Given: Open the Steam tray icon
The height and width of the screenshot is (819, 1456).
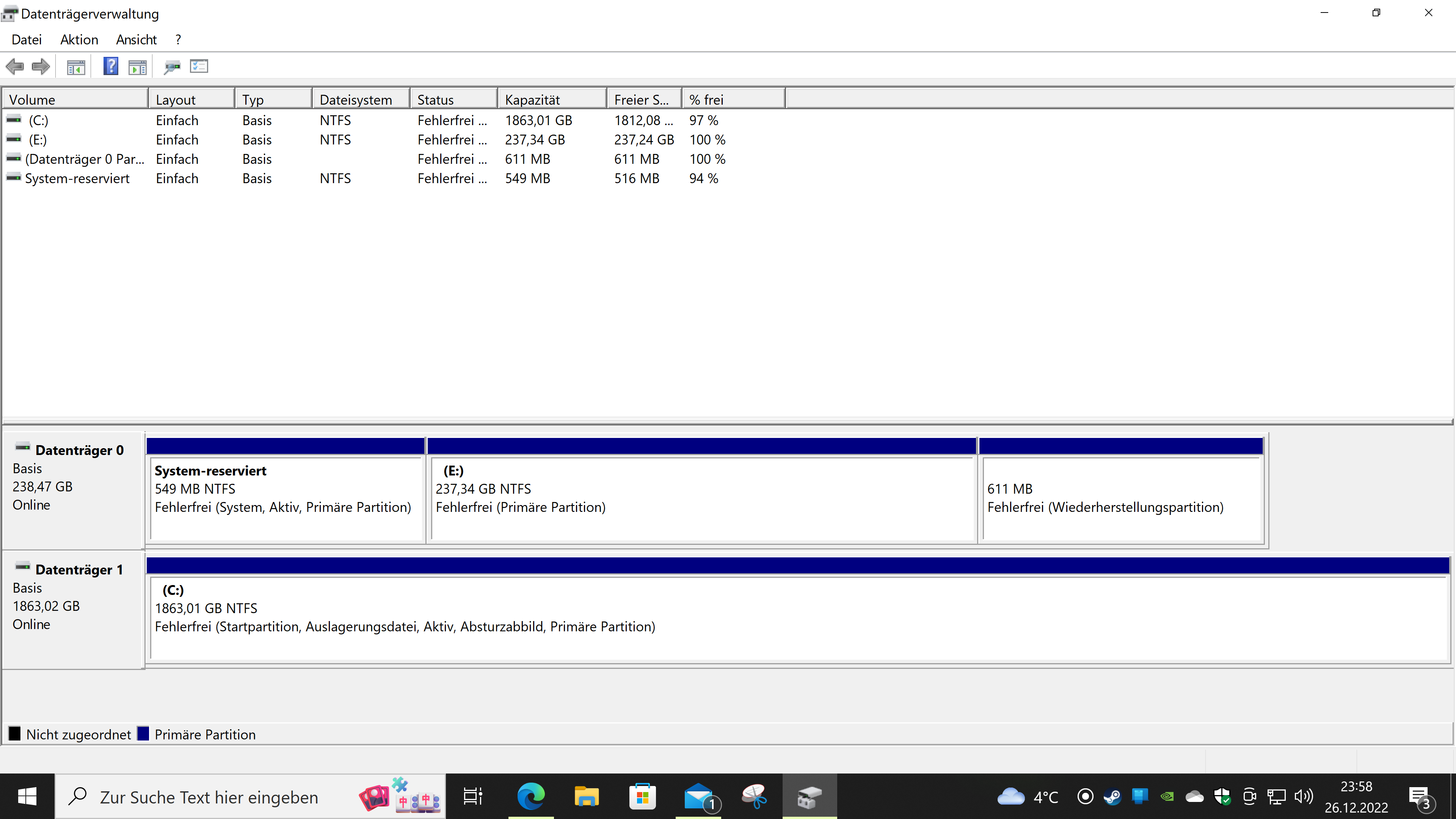Looking at the screenshot, I should (1112, 797).
